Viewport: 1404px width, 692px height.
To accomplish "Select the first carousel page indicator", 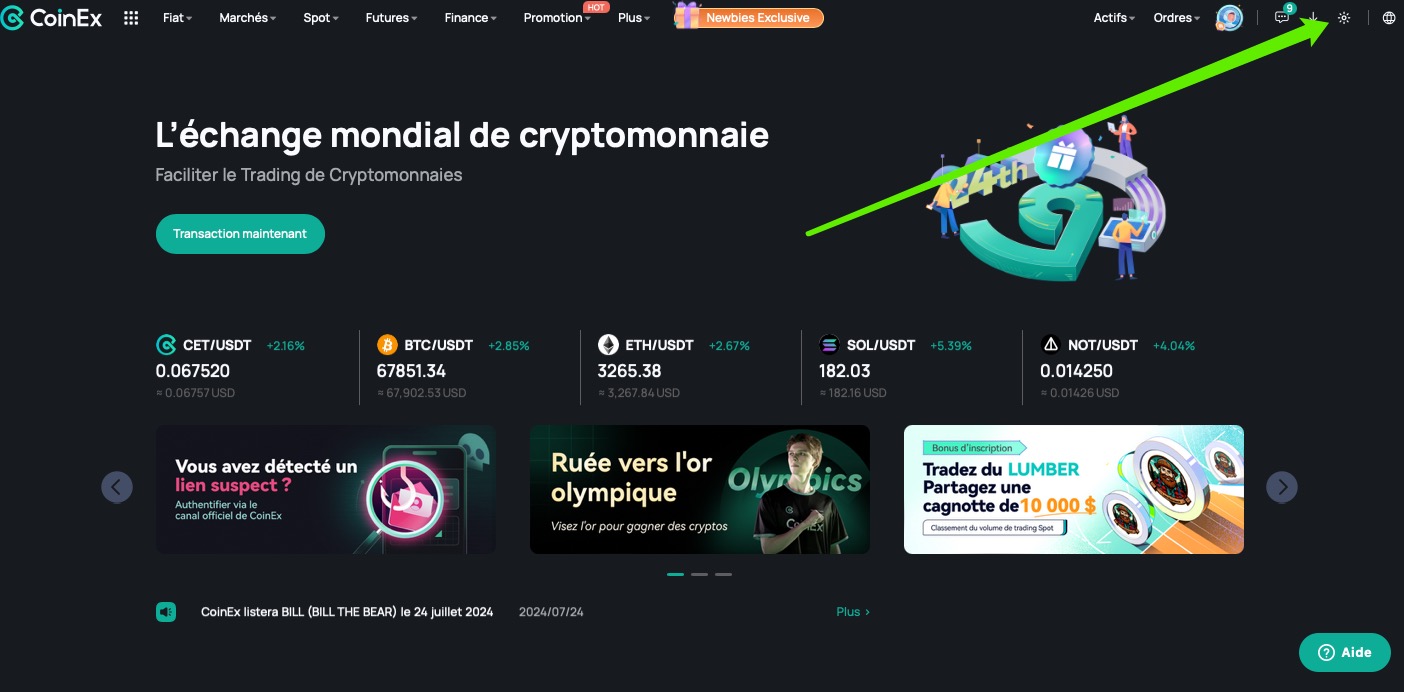I will point(675,574).
